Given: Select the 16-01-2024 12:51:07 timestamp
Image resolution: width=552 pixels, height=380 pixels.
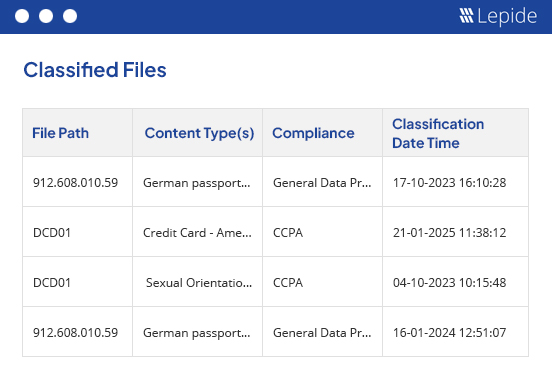Looking at the screenshot, I should (x=450, y=332).
